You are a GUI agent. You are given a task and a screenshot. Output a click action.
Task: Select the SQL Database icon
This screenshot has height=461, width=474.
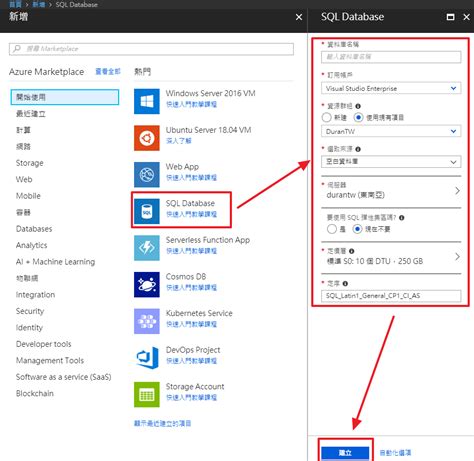[x=147, y=211]
